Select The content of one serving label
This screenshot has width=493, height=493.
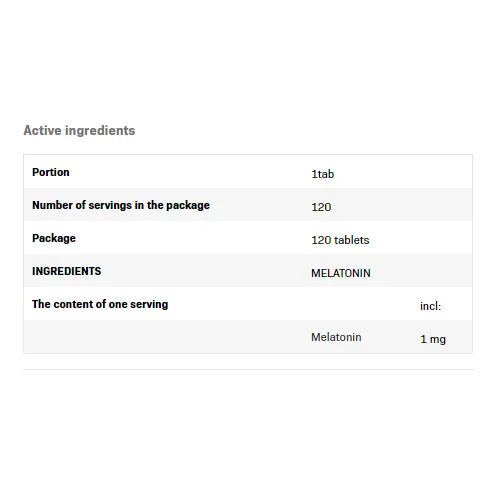coord(100,304)
